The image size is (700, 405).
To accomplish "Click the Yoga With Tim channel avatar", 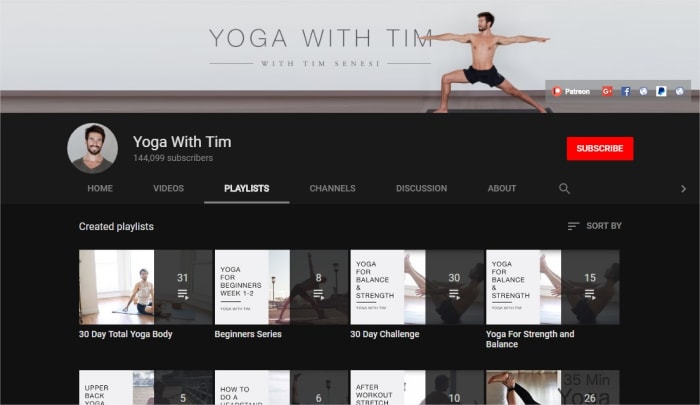I will [92, 148].
